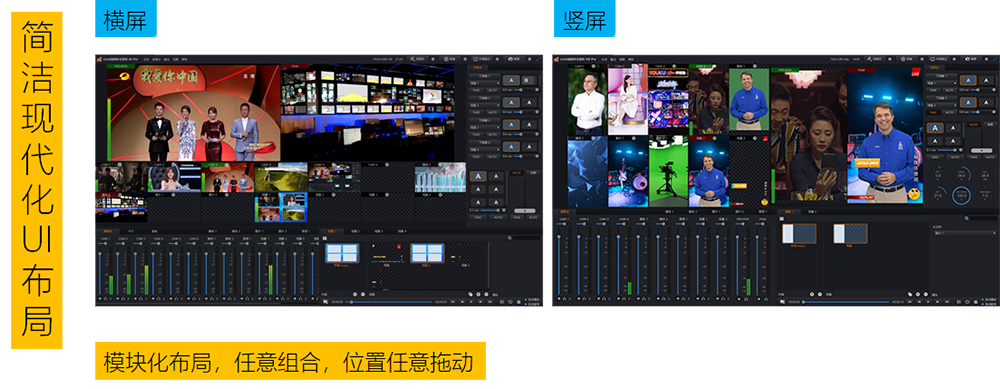Tick upper blue checkbox at landscape playback bar end
This screenshot has width=1000, height=389.
click(x=526, y=300)
